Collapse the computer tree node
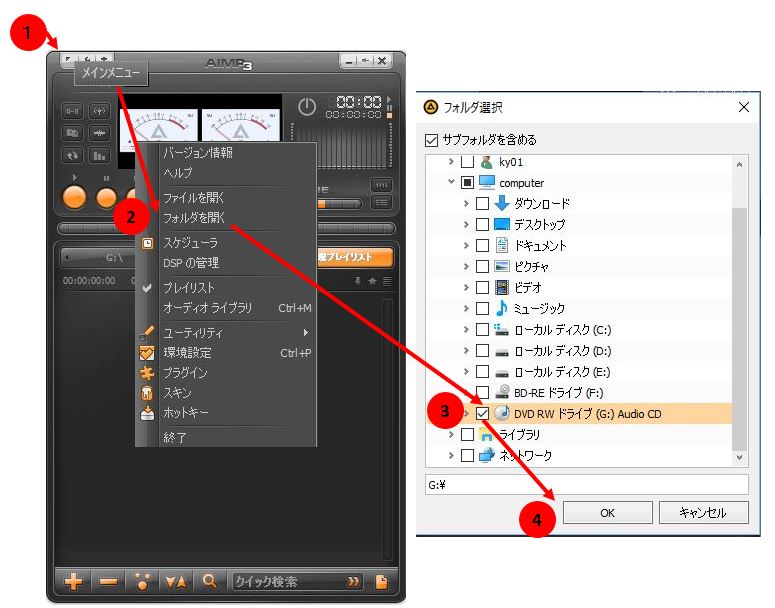Viewport: 775px width, 608px height. [451, 182]
